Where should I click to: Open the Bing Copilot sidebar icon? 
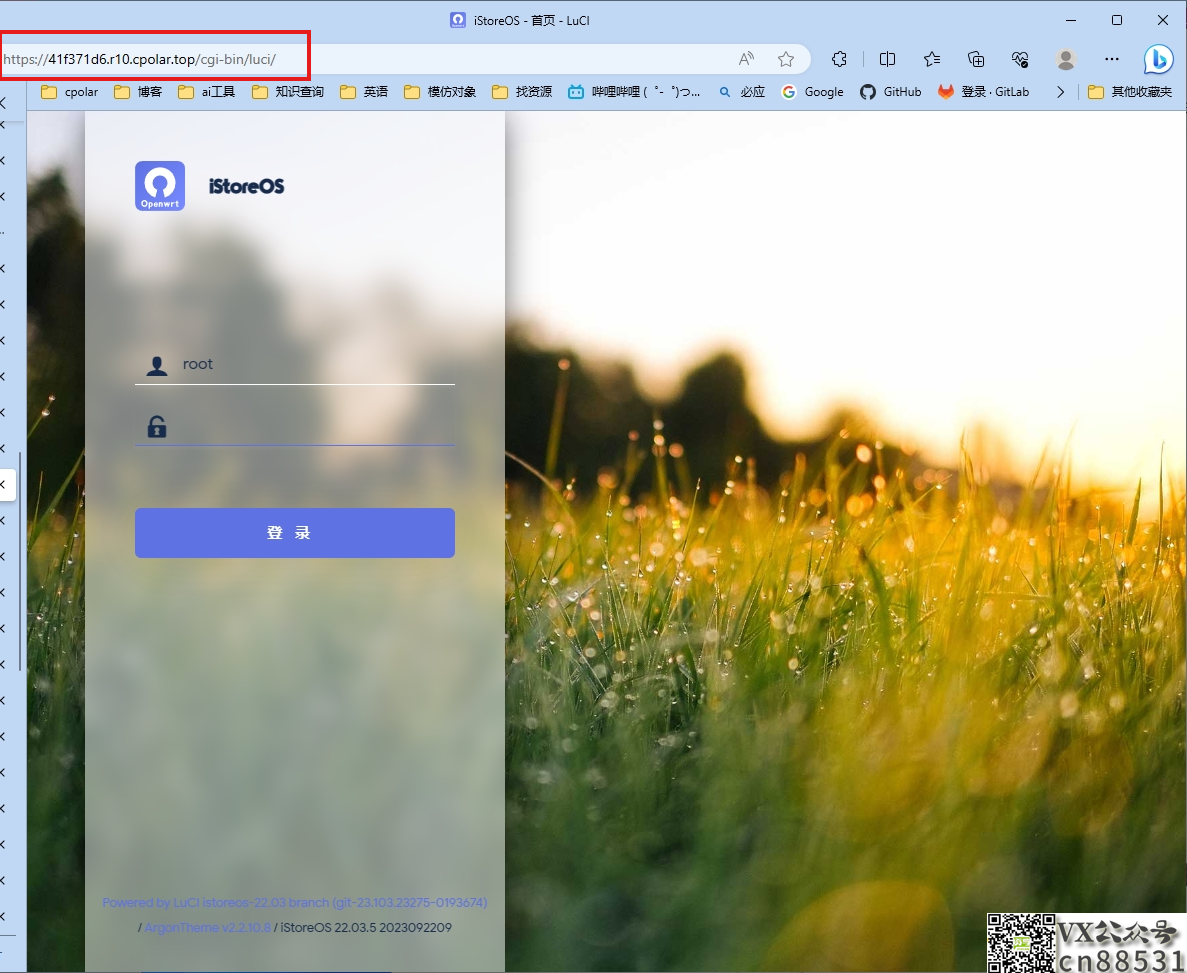coord(1158,59)
